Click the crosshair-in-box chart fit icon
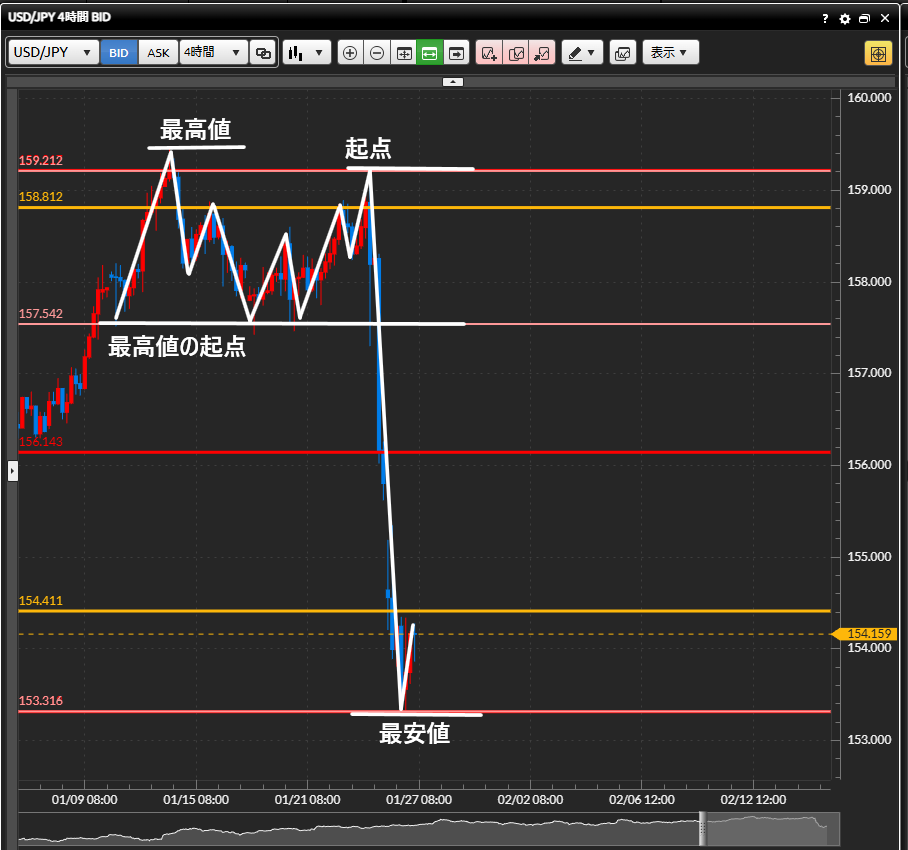Screen dimensions: 908x850 click(x=404, y=53)
